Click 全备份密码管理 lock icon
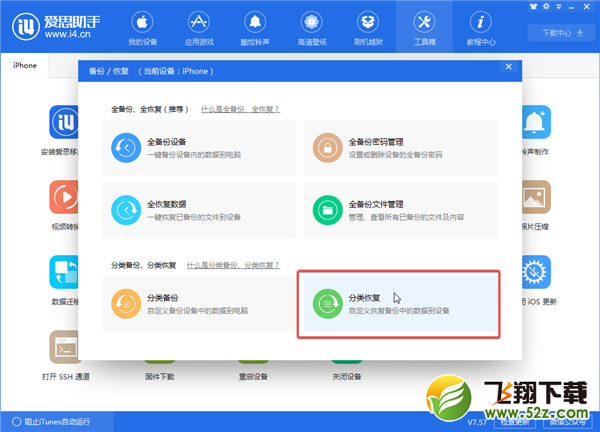The height and width of the screenshot is (432, 600). pos(328,148)
